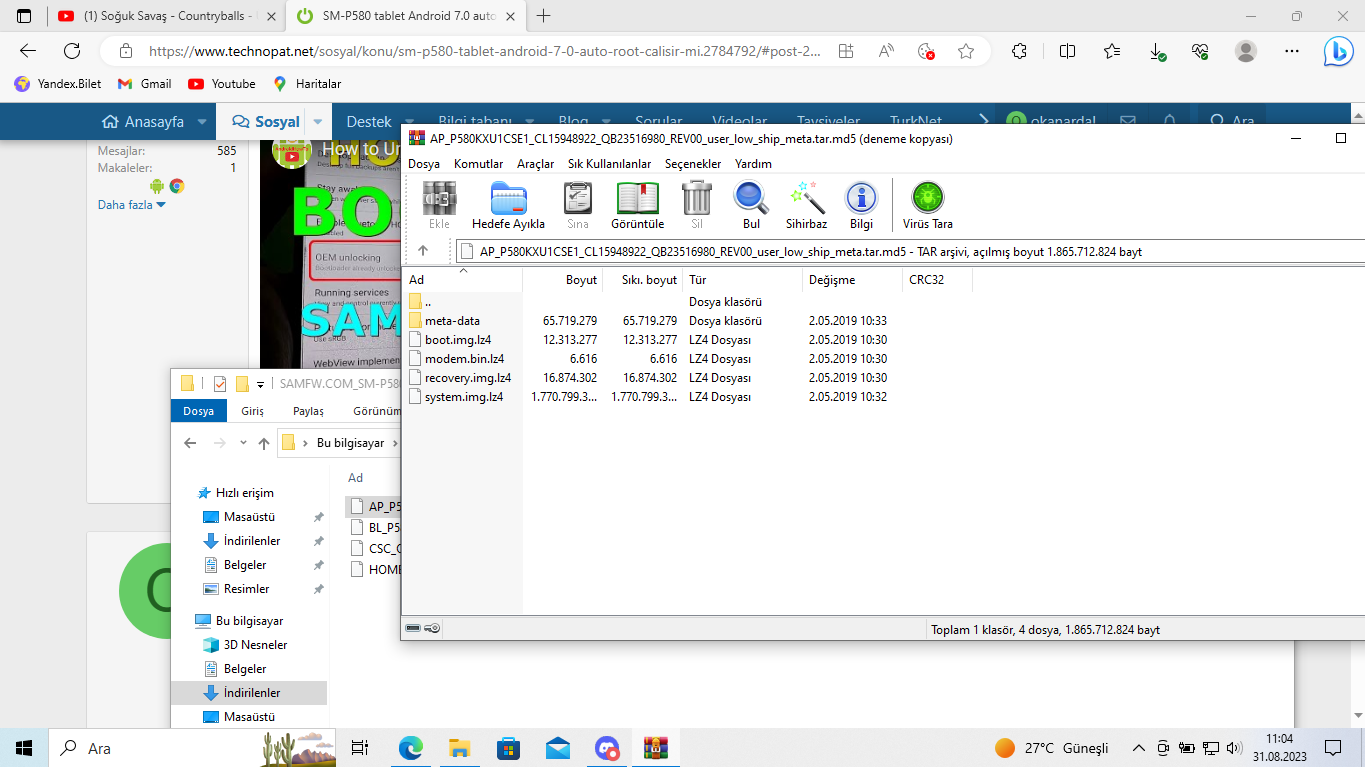Screen dimensions: 1365x767
Task: Open File Explorer from the taskbar
Action: click(x=459, y=748)
